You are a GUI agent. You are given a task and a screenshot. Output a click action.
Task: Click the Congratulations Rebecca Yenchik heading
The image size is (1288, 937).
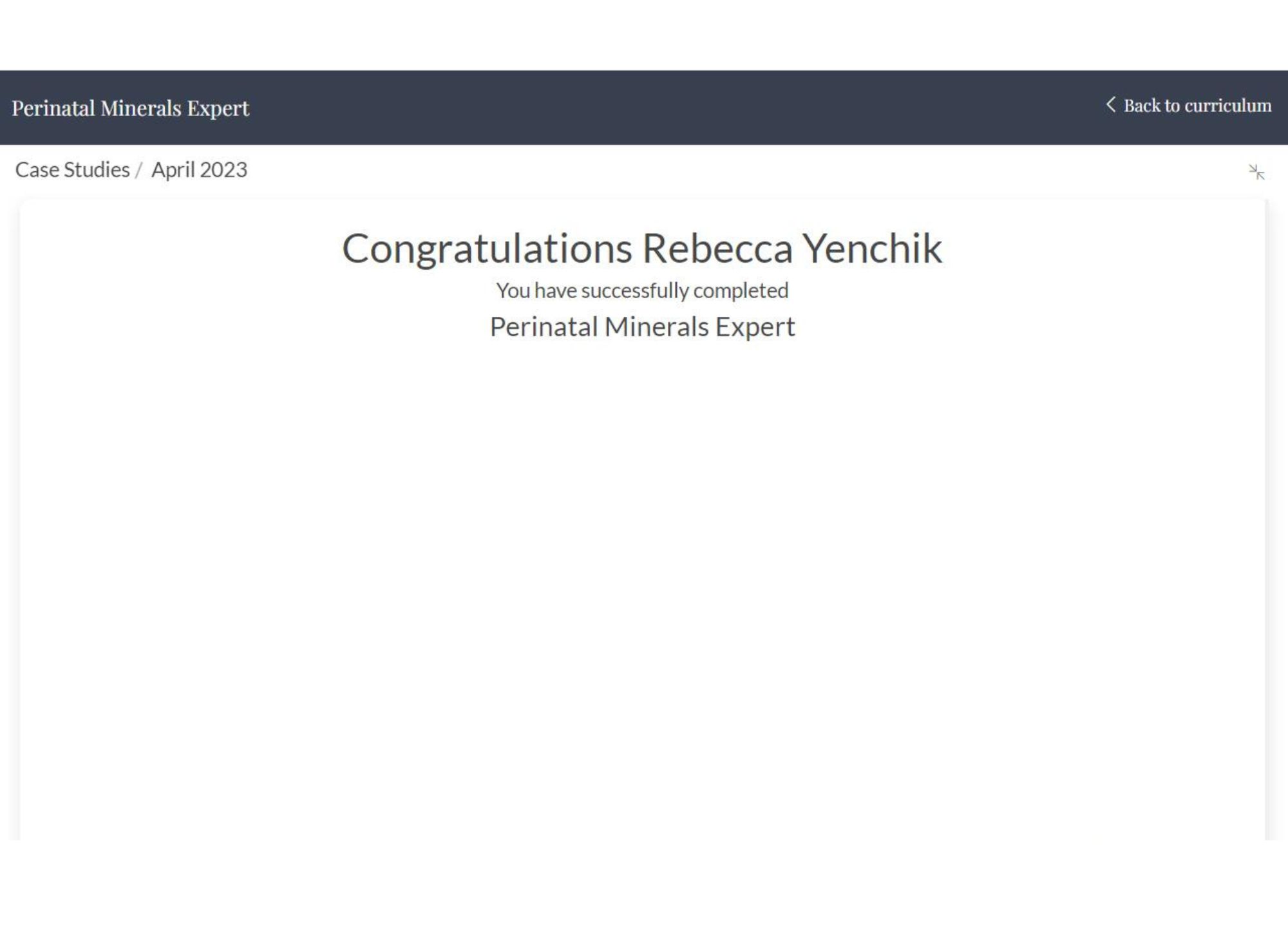click(x=642, y=249)
